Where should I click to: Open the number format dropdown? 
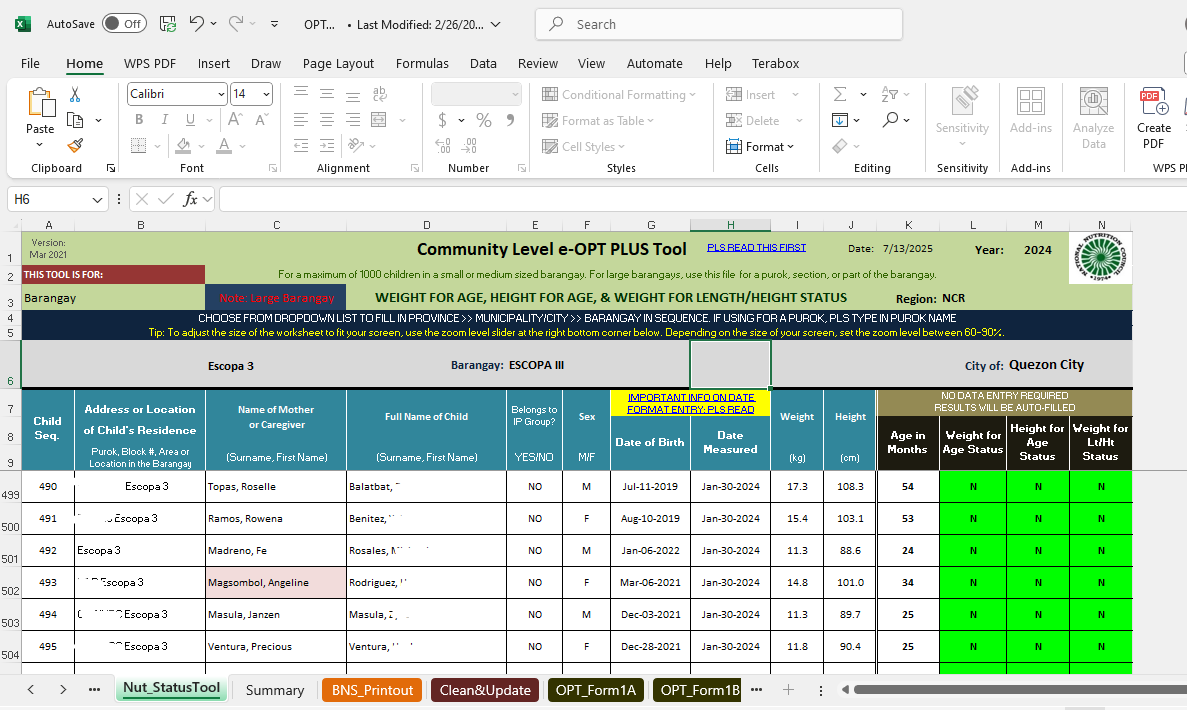515,94
